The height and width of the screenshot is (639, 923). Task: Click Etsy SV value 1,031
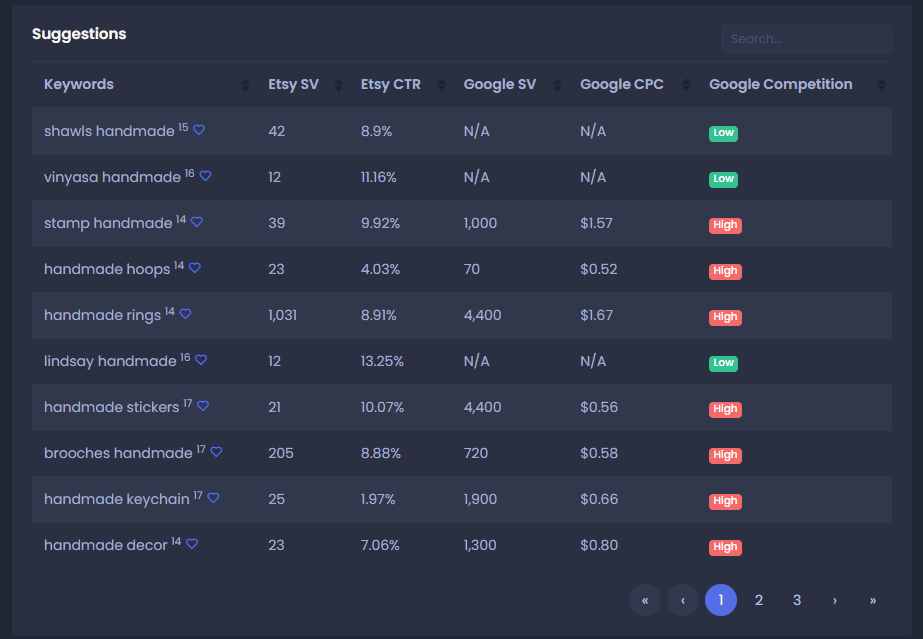tap(283, 315)
